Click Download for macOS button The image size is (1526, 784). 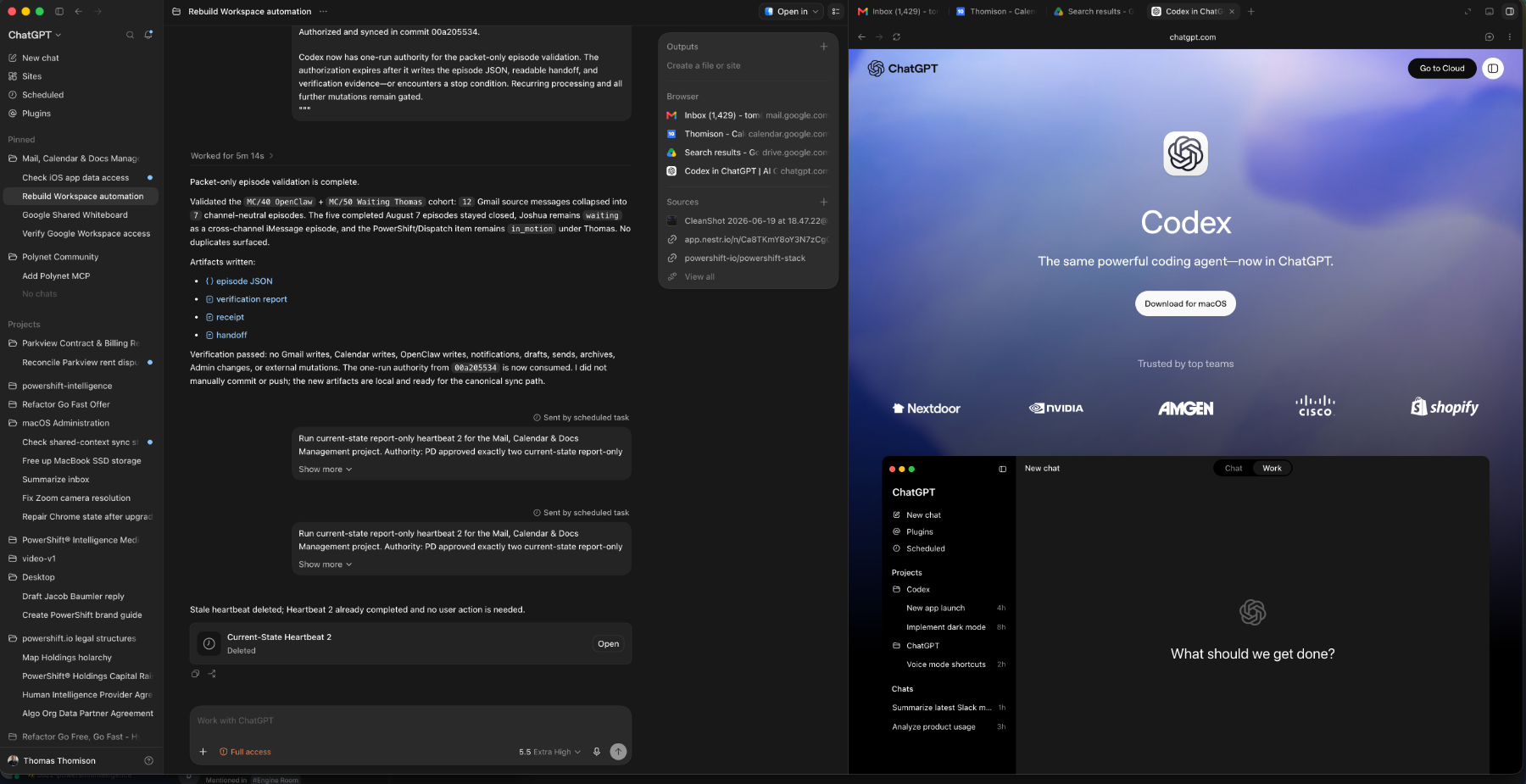[1185, 303]
